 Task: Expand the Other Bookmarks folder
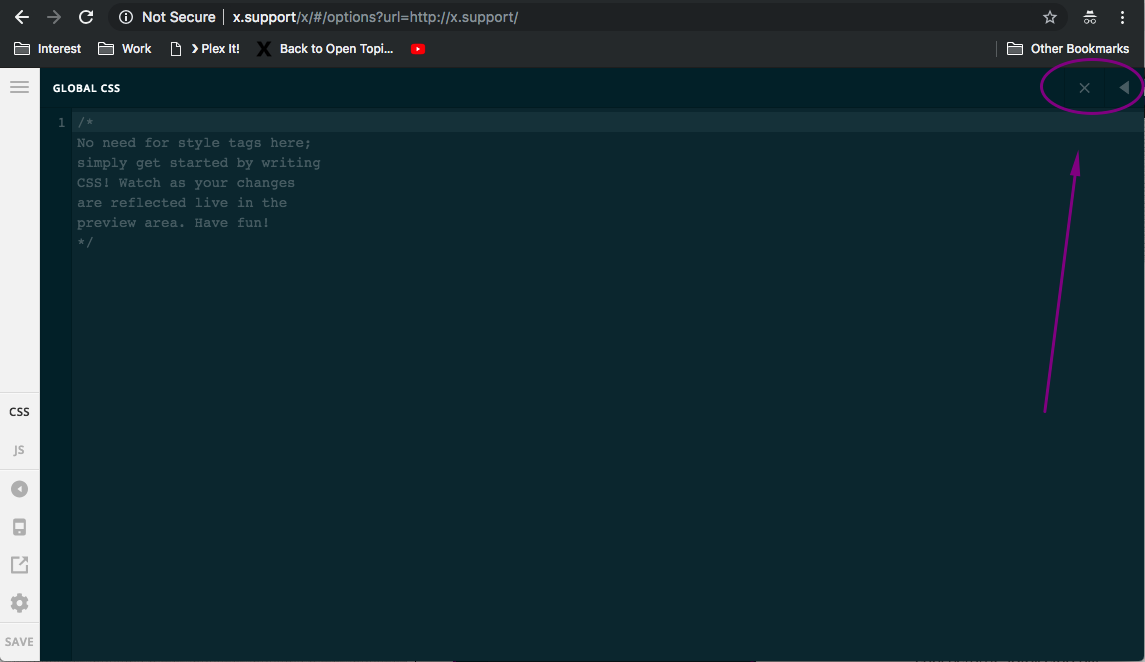(x=1068, y=48)
